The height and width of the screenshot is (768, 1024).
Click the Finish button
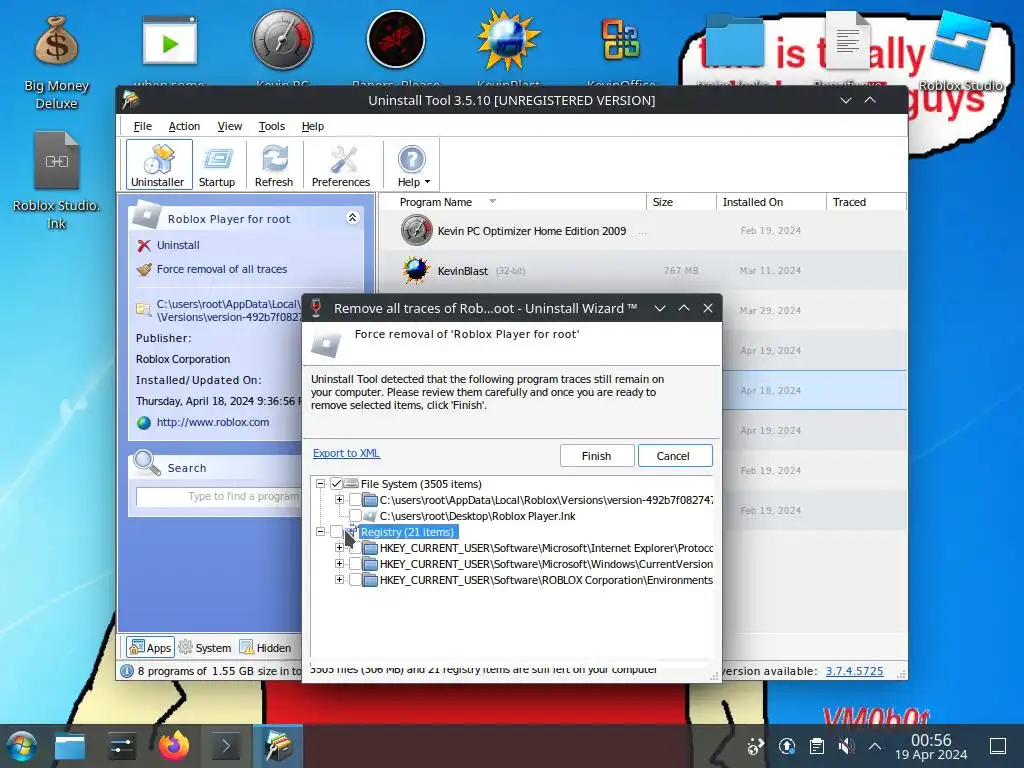pyautogui.click(x=596, y=456)
